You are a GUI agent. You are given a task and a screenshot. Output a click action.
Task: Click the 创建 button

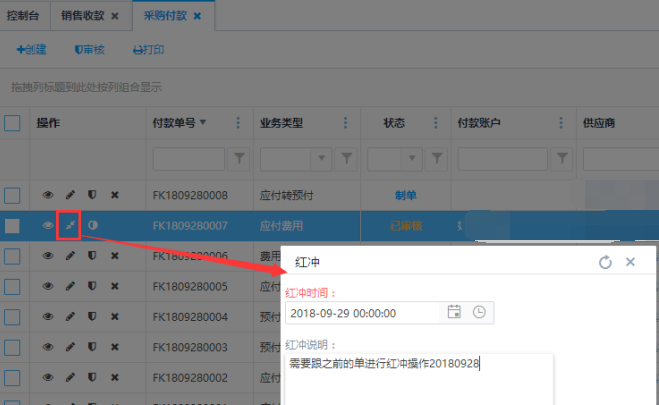[32, 49]
